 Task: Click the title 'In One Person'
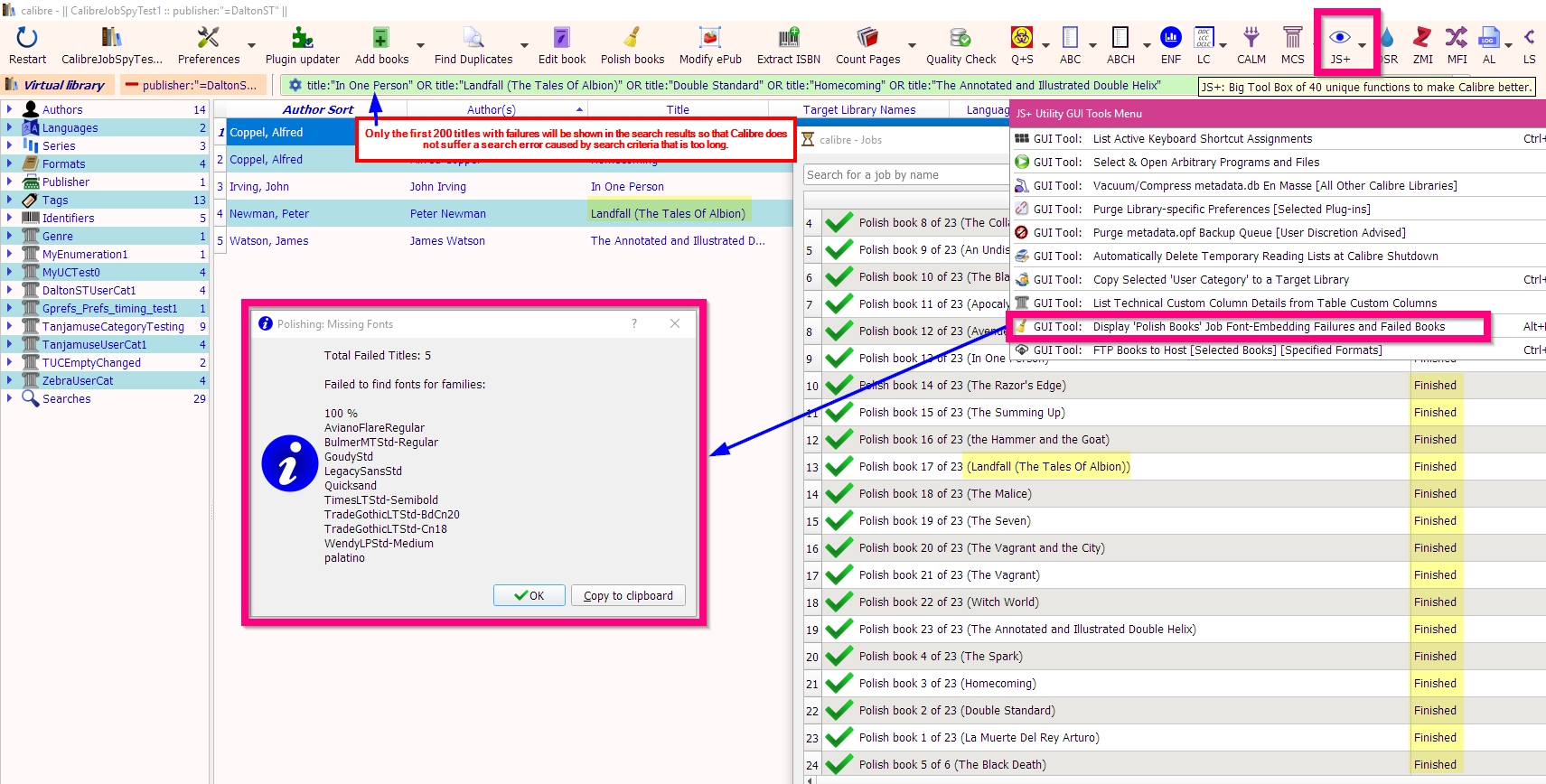627,186
